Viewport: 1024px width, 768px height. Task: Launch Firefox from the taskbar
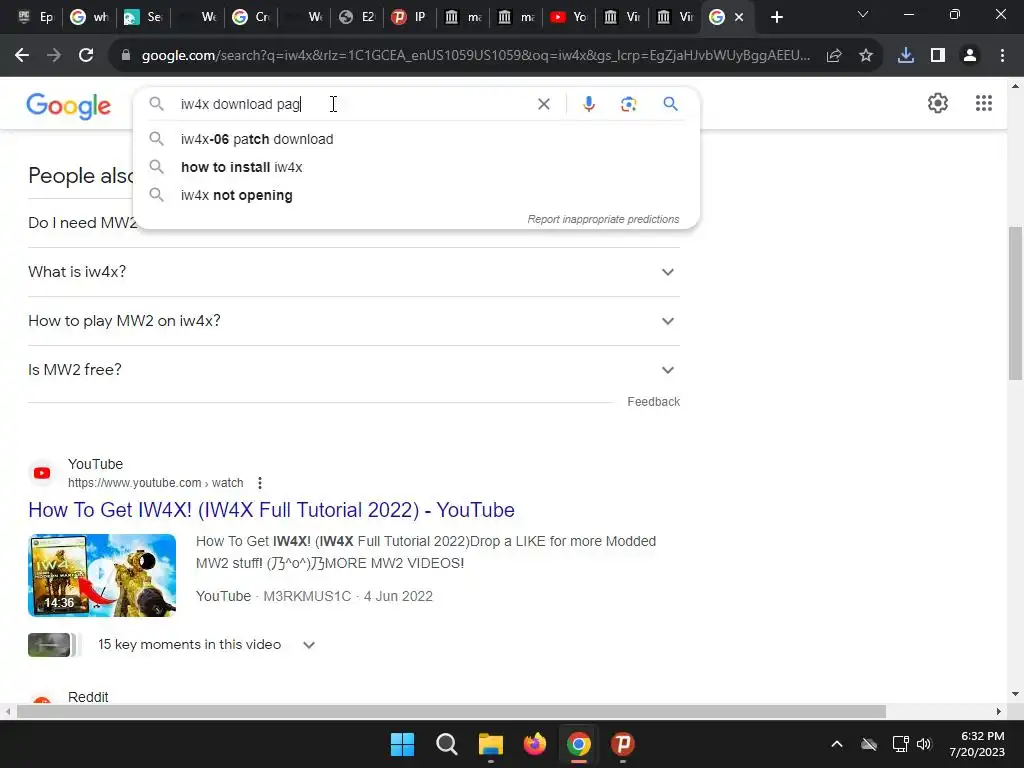pos(535,744)
